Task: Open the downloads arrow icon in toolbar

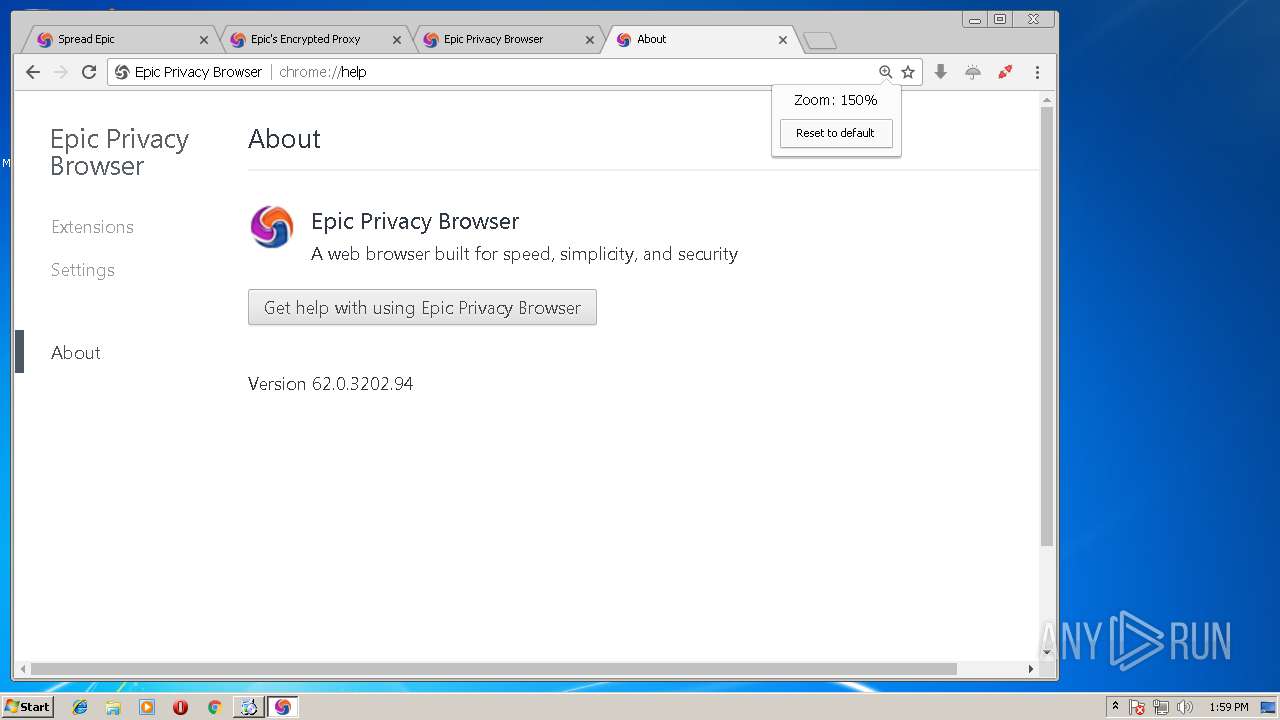Action: pos(940,72)
